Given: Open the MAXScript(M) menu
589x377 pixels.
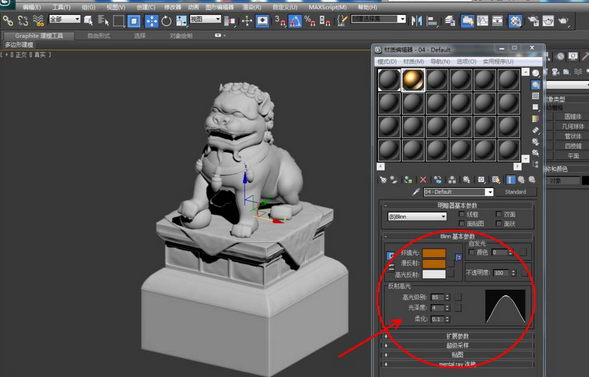Looking at the screenshot, I should tap(328, 7).
